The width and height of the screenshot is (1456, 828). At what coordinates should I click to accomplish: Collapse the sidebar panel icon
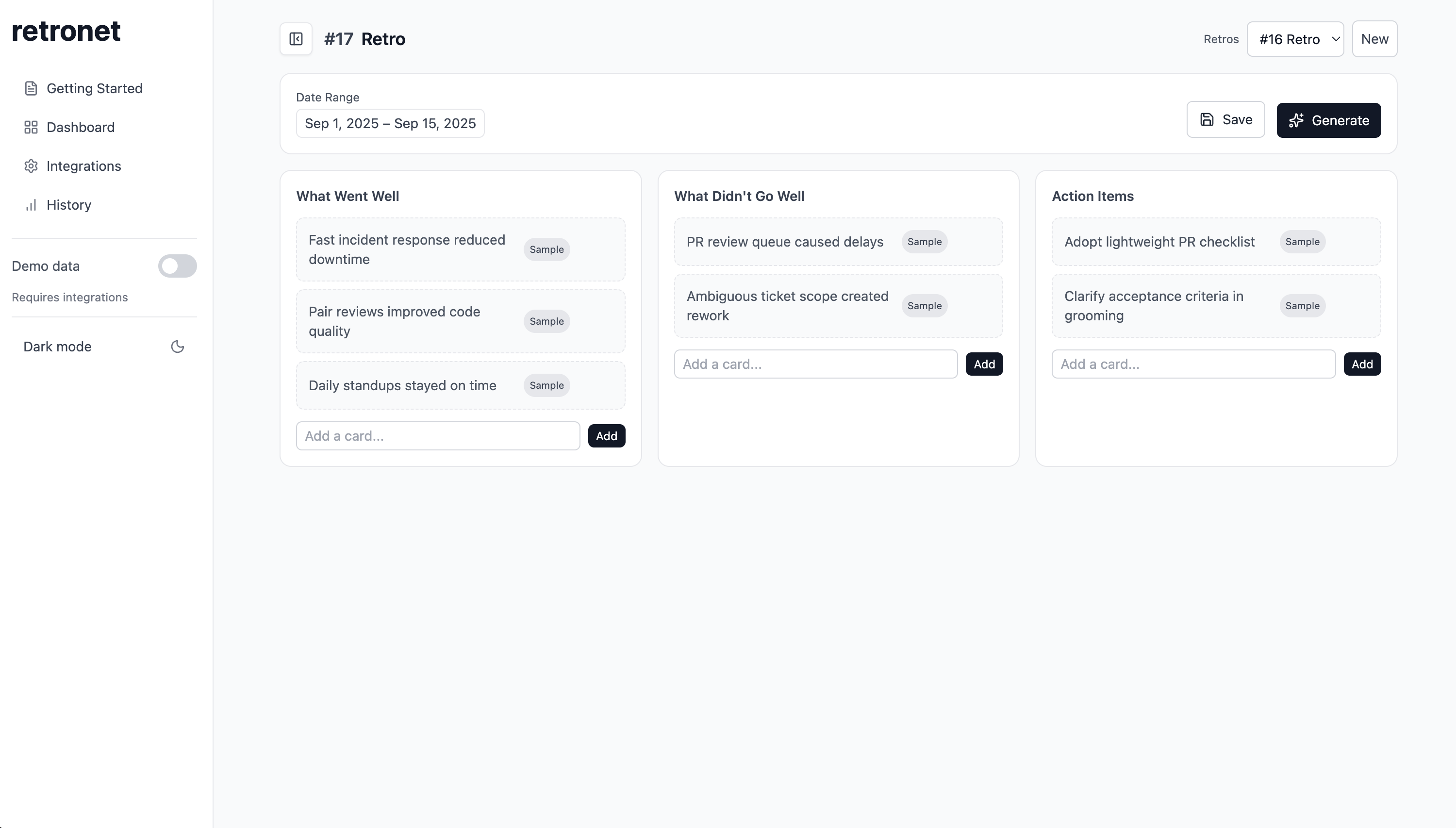296,39
